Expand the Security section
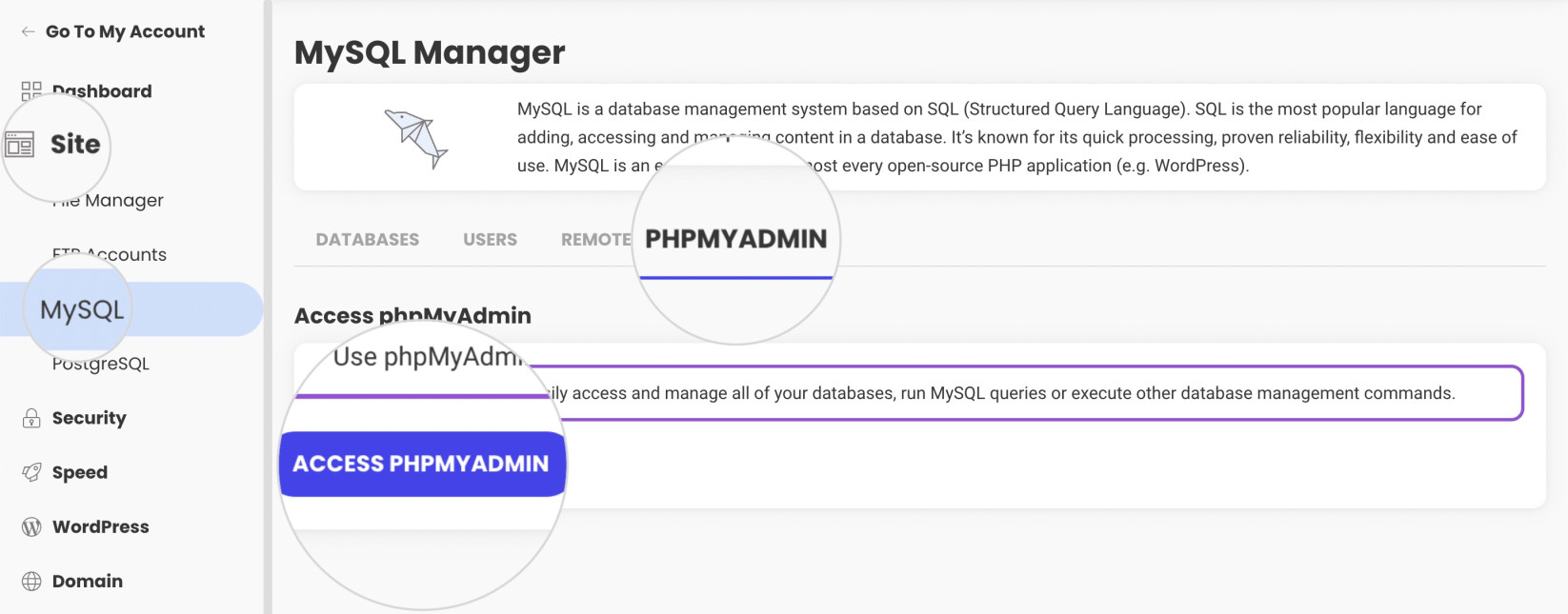 pos(89,418)
